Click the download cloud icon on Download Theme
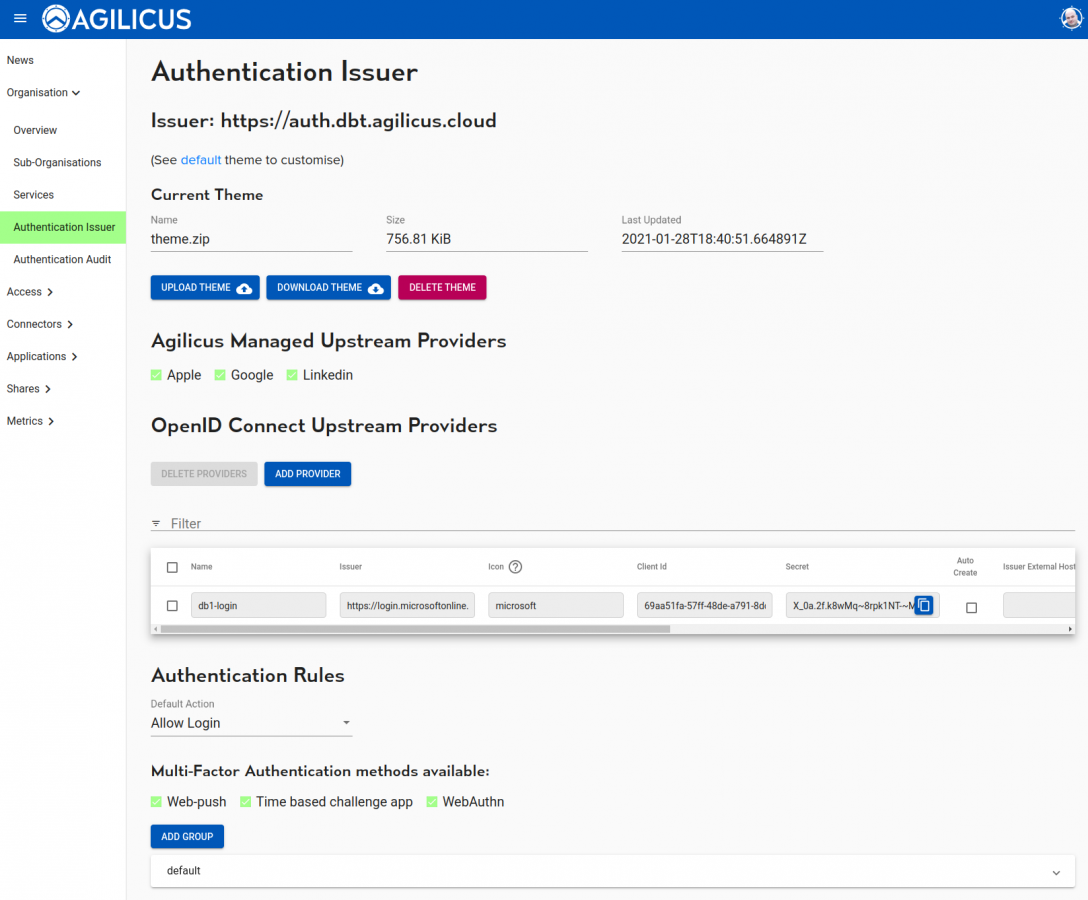This screenshot has width=1088, height=900. (378, 287)
